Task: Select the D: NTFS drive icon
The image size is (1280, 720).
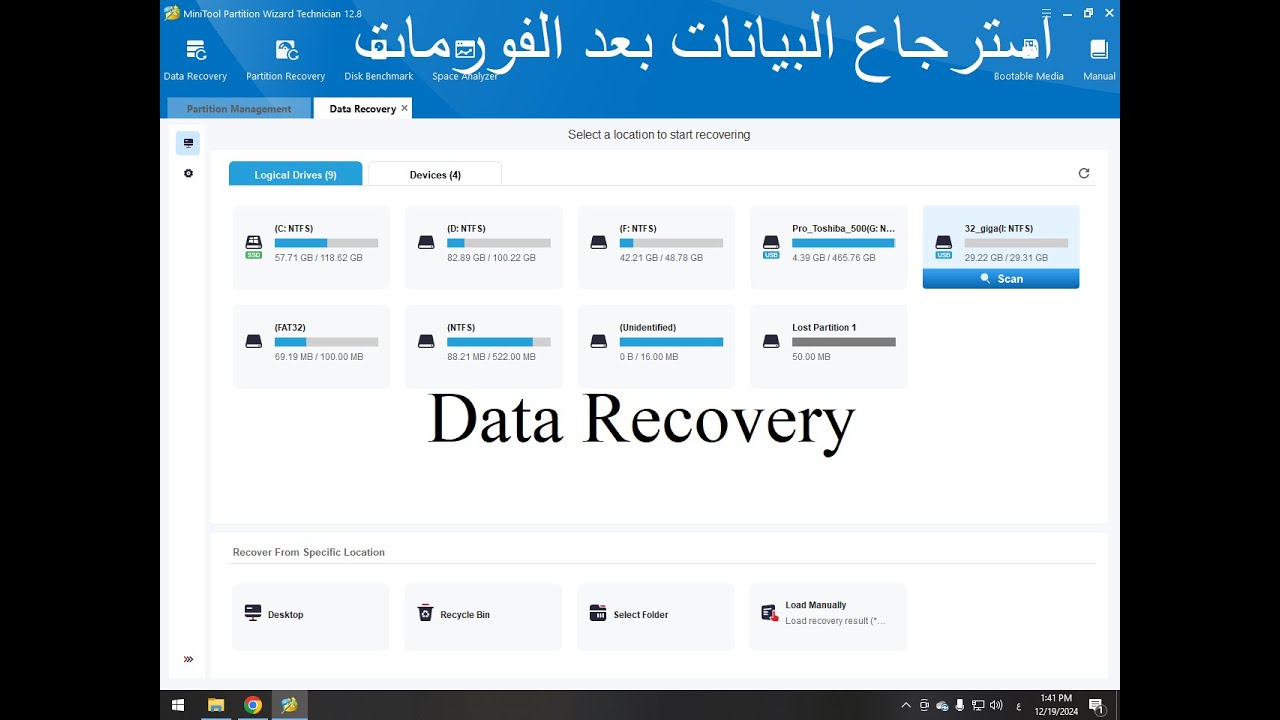Action: click(x=426, y=243)
